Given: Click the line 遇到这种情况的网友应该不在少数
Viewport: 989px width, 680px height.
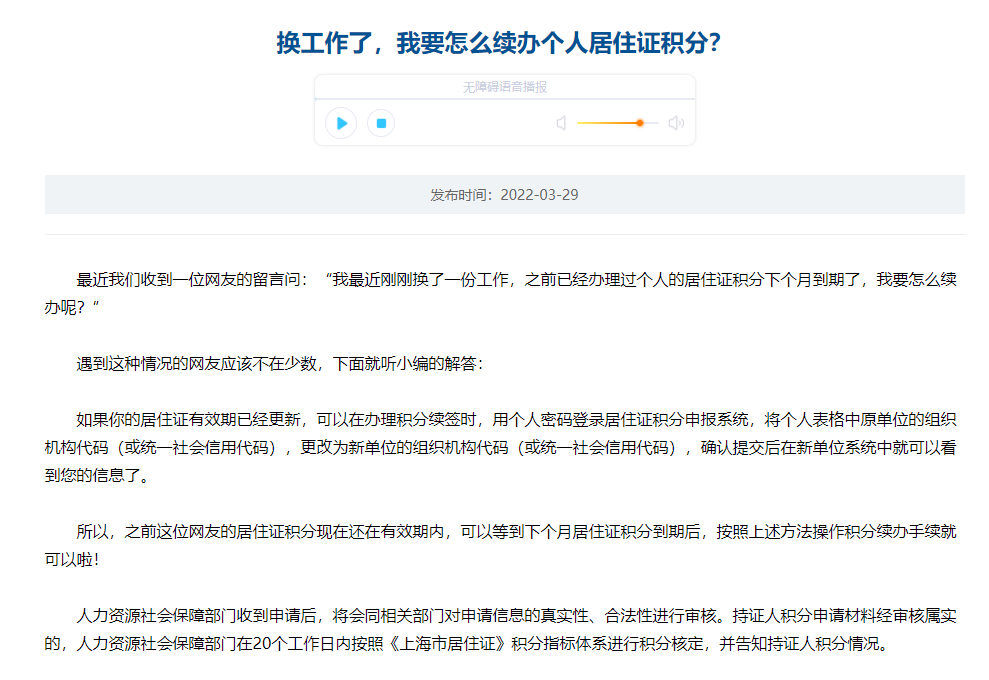Looking at the screenshot, I should tap(279, 364).
